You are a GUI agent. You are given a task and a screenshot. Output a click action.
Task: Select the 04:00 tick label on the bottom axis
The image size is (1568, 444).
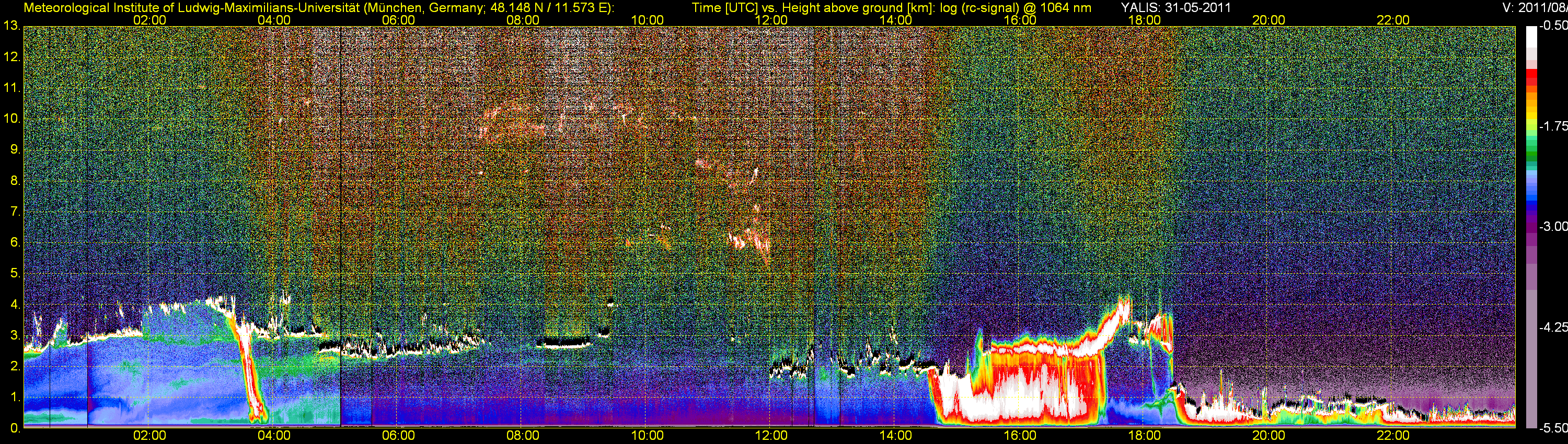(274, 436)
